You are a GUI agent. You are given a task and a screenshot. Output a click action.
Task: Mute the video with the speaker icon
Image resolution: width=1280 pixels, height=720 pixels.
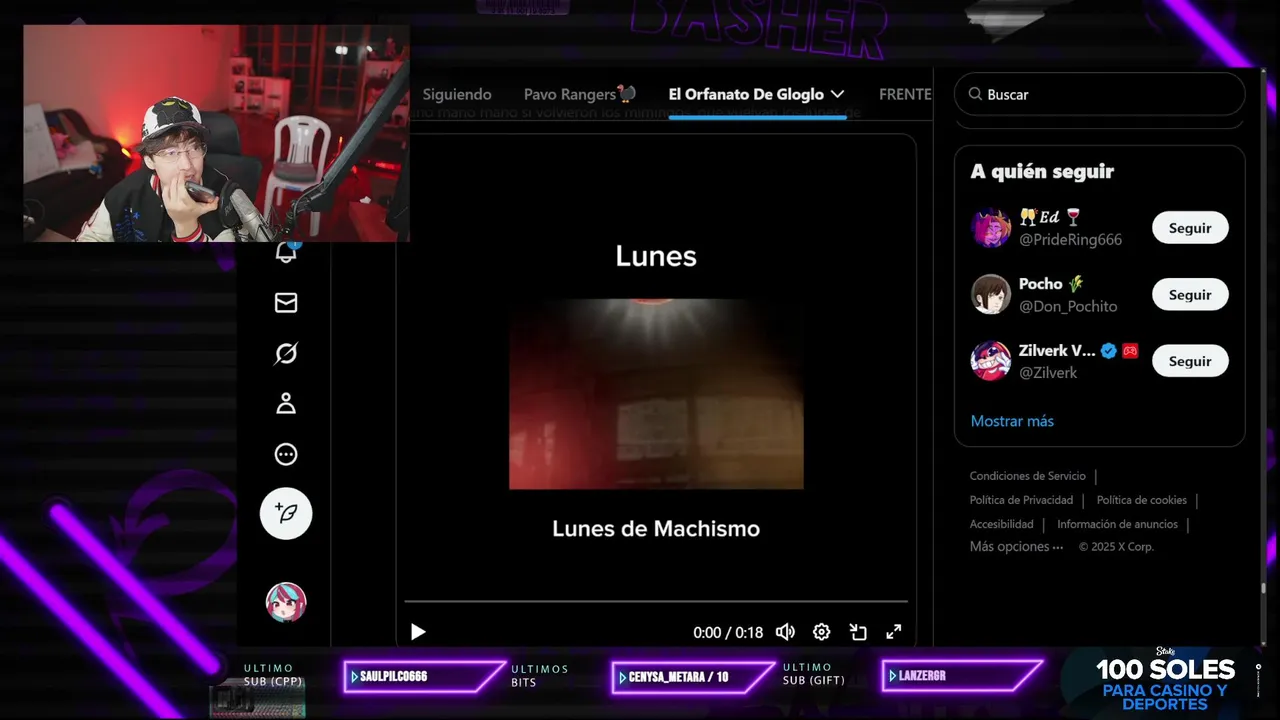785,632
